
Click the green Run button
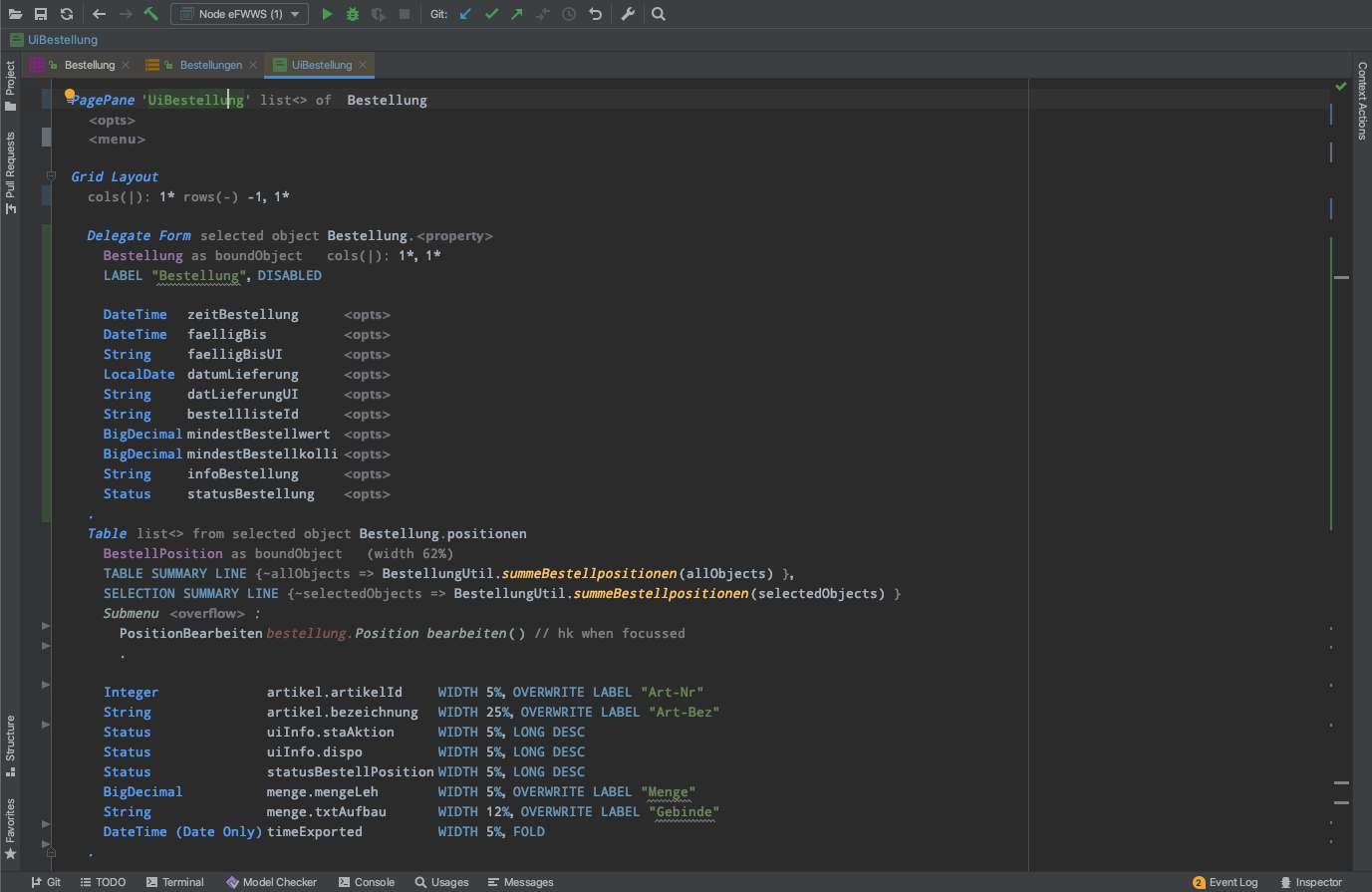pyautogui.click(x=327, y=14)
